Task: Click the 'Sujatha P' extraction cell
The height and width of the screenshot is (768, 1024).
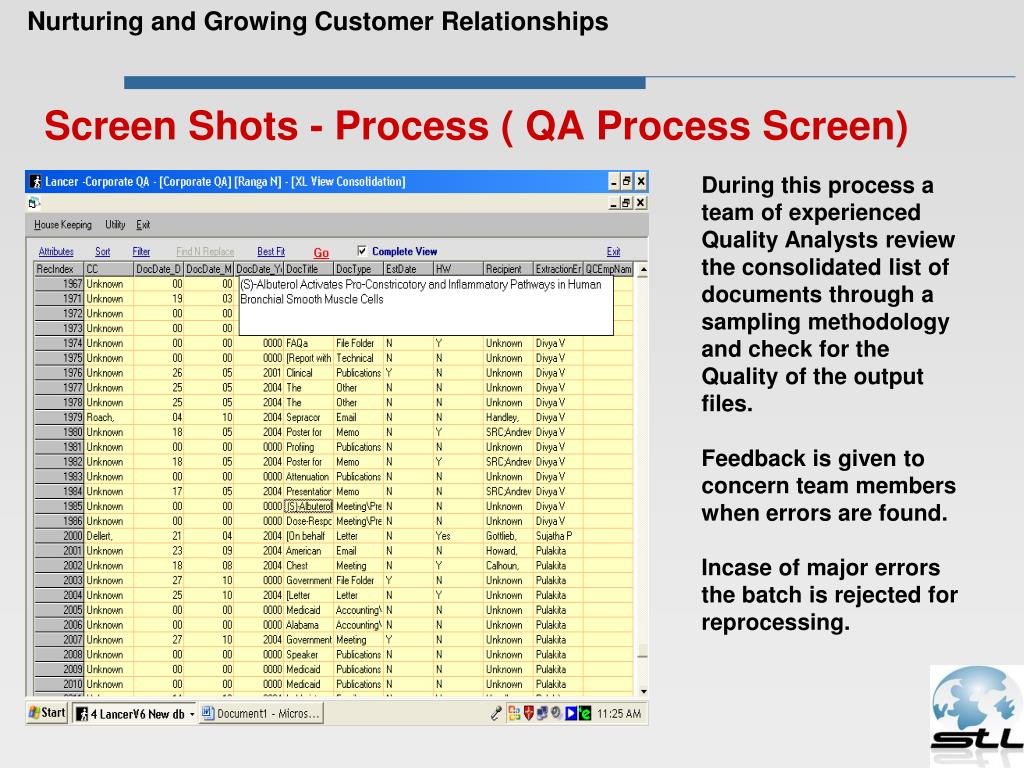Action: pyautogui.click(x=558, y=536)
